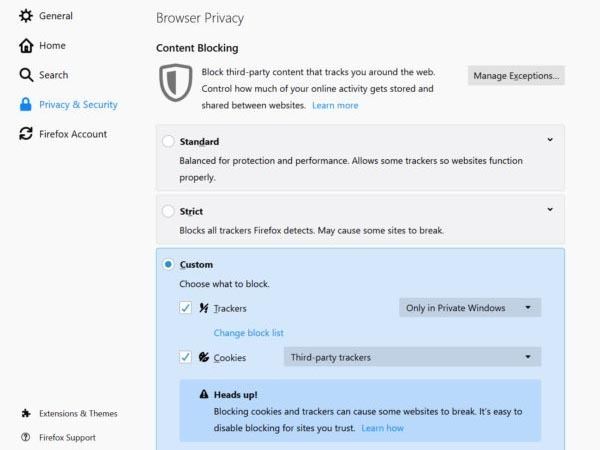The width and height of the screenshot is (600, 450).
Task: Click the General gear icon
Action: tap(26, 16)
